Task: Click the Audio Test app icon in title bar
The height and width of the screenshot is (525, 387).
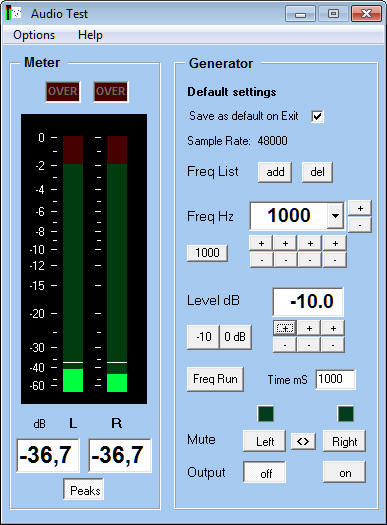Action: 13,13
